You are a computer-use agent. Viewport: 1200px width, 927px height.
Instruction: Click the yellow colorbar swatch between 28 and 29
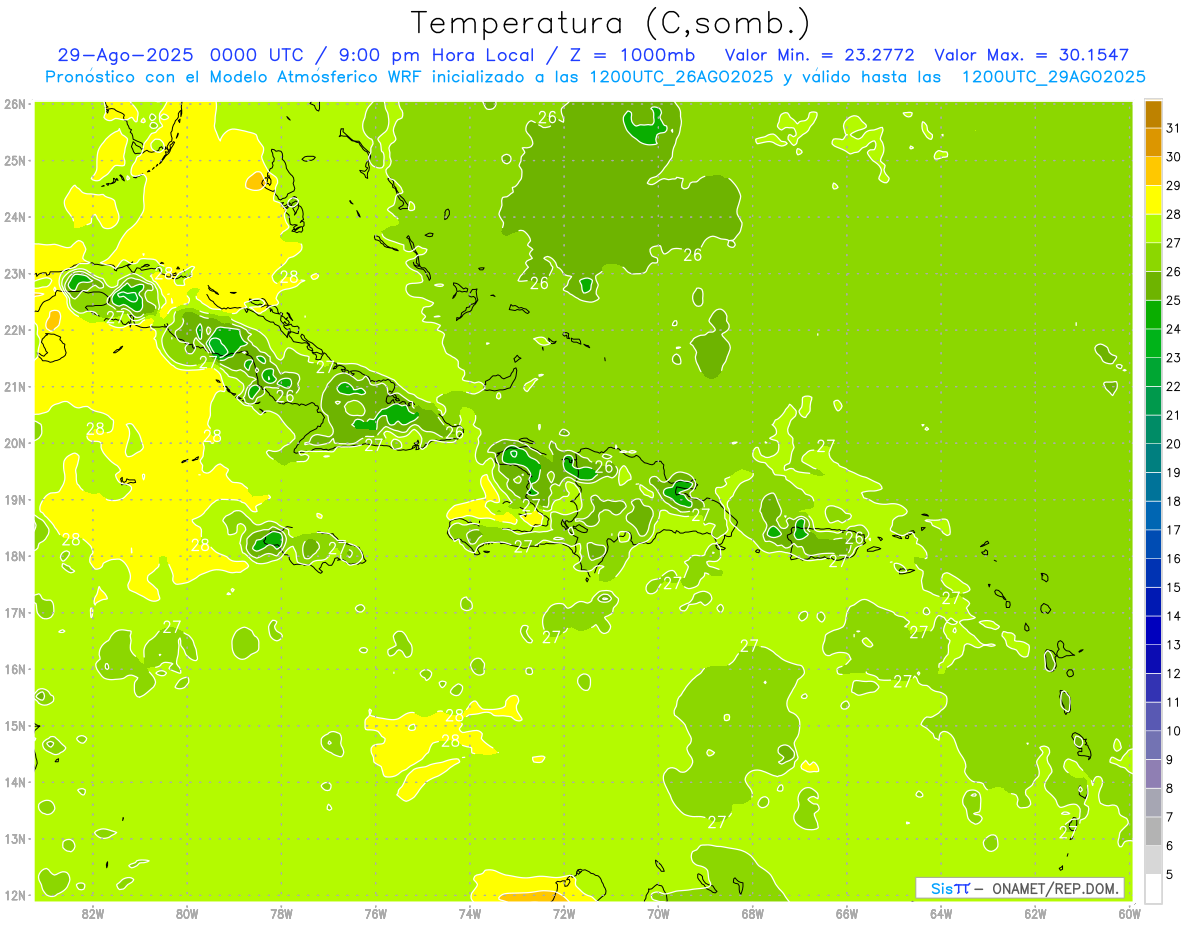point(1153,200)
